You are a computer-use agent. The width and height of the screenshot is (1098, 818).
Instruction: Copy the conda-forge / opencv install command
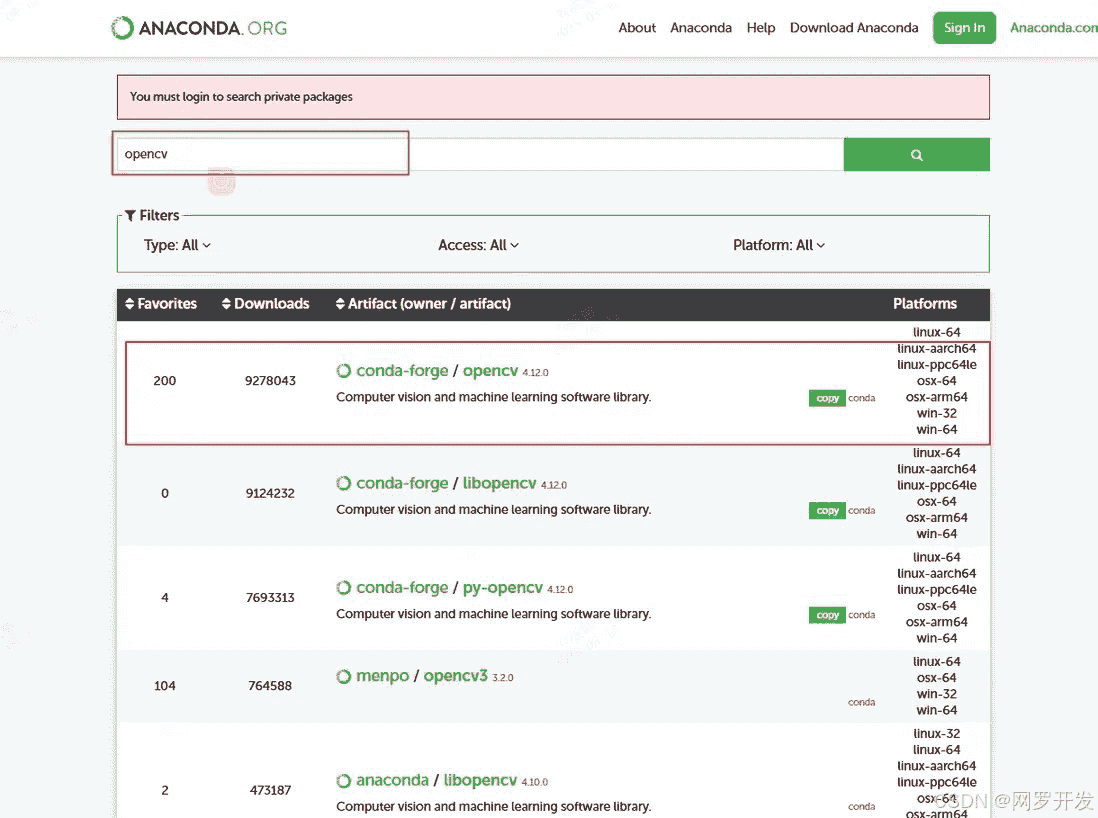[827, 398]
